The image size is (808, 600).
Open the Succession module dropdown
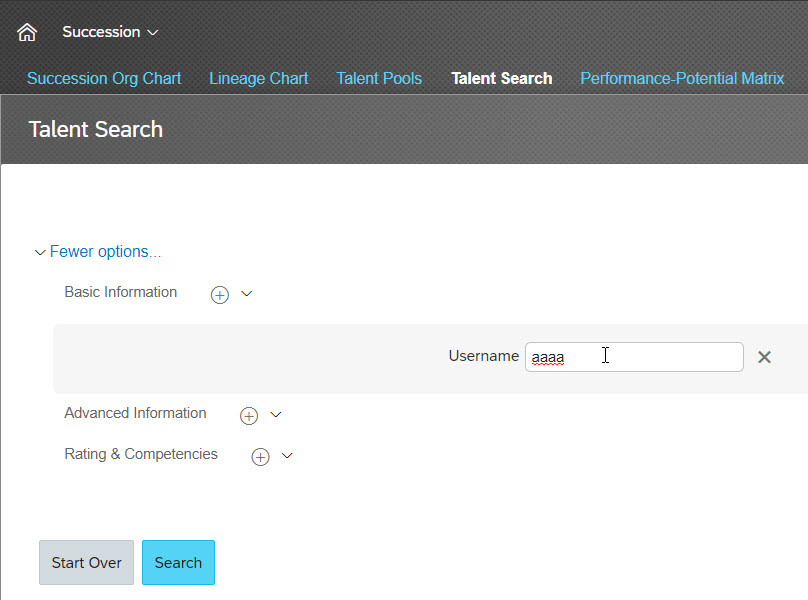[110, 32]
